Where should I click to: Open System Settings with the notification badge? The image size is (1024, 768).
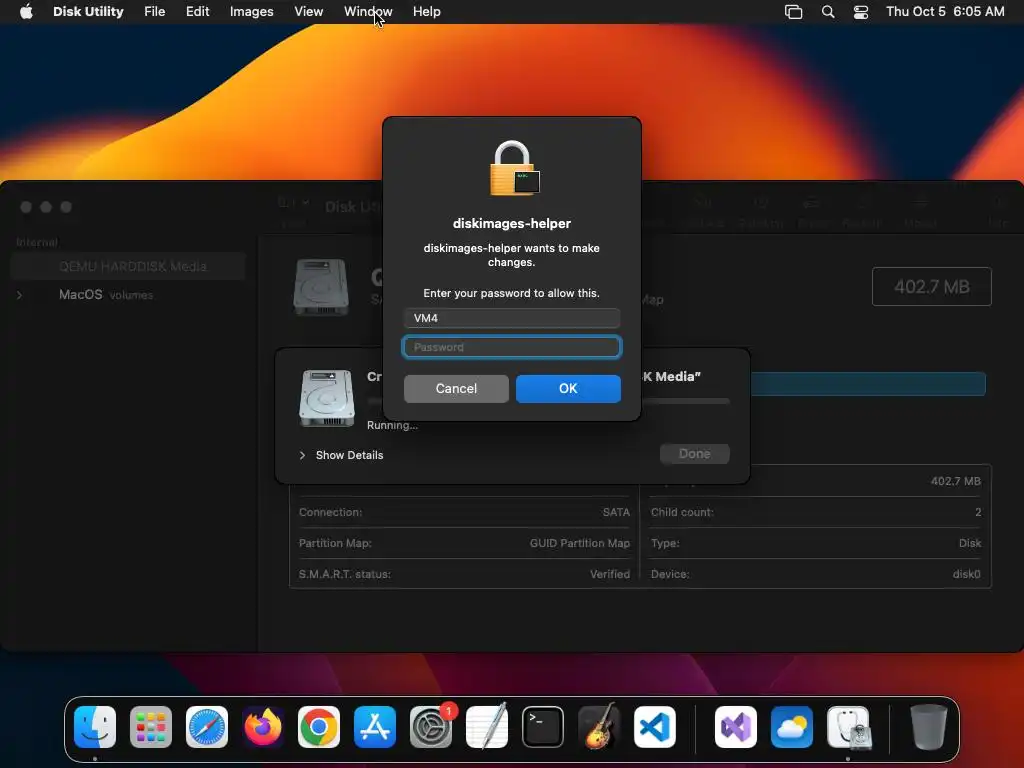[431, 727]
